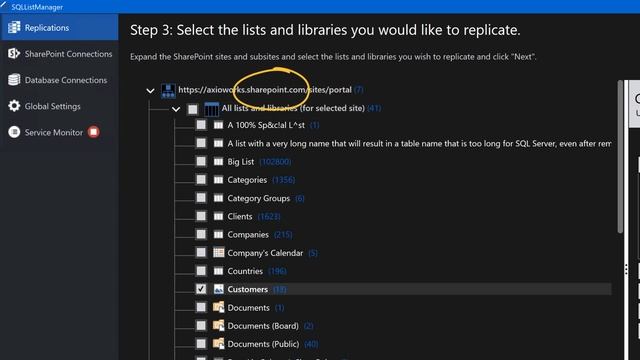Click list icon for the very long name list

[218, 143]
